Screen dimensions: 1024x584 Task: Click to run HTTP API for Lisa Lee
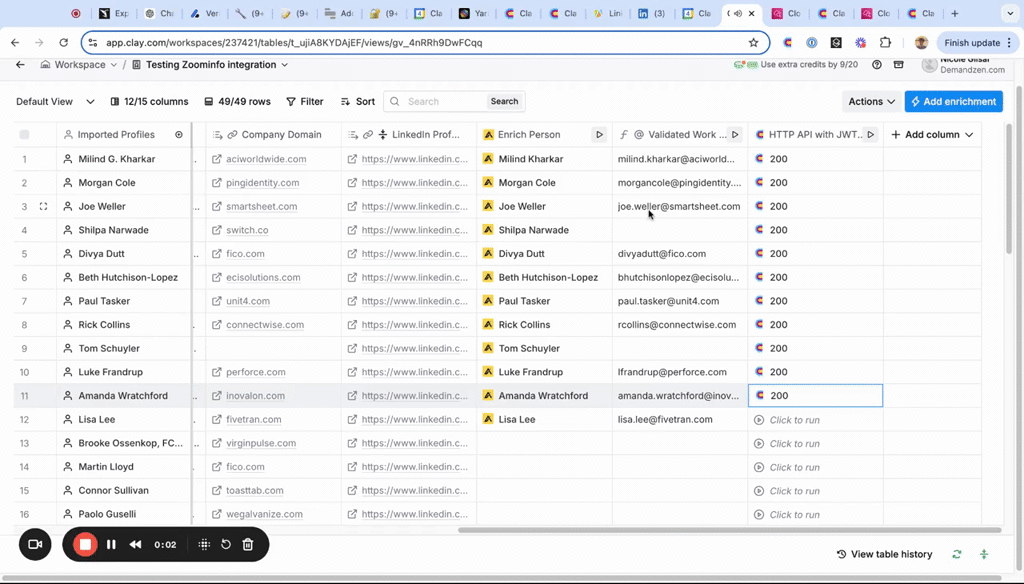coord(794,420)
